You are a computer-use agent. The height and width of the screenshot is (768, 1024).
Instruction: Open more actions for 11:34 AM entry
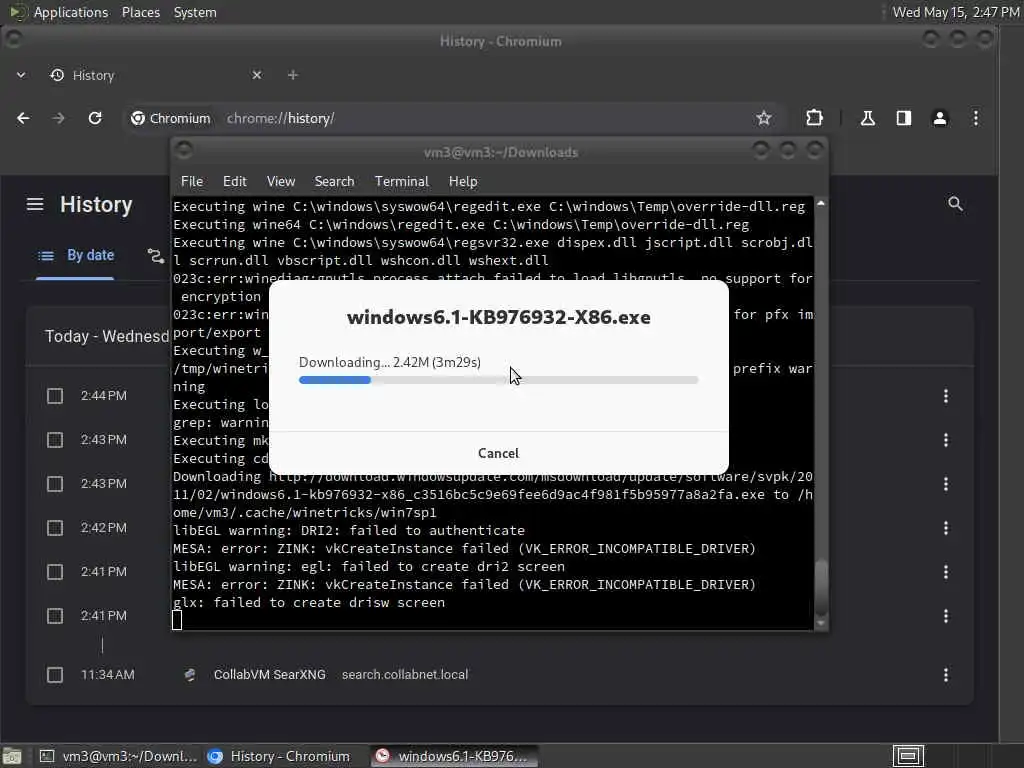(946, 675)
